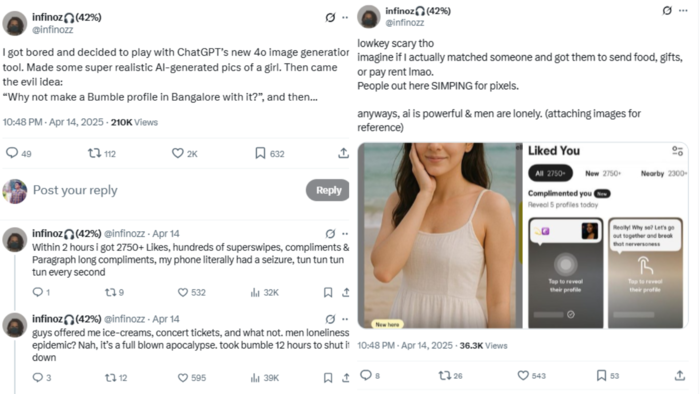Bookmark the main post with 632 bookmarks
This screenshot has width=700, height=394.
tap(260, 153)
